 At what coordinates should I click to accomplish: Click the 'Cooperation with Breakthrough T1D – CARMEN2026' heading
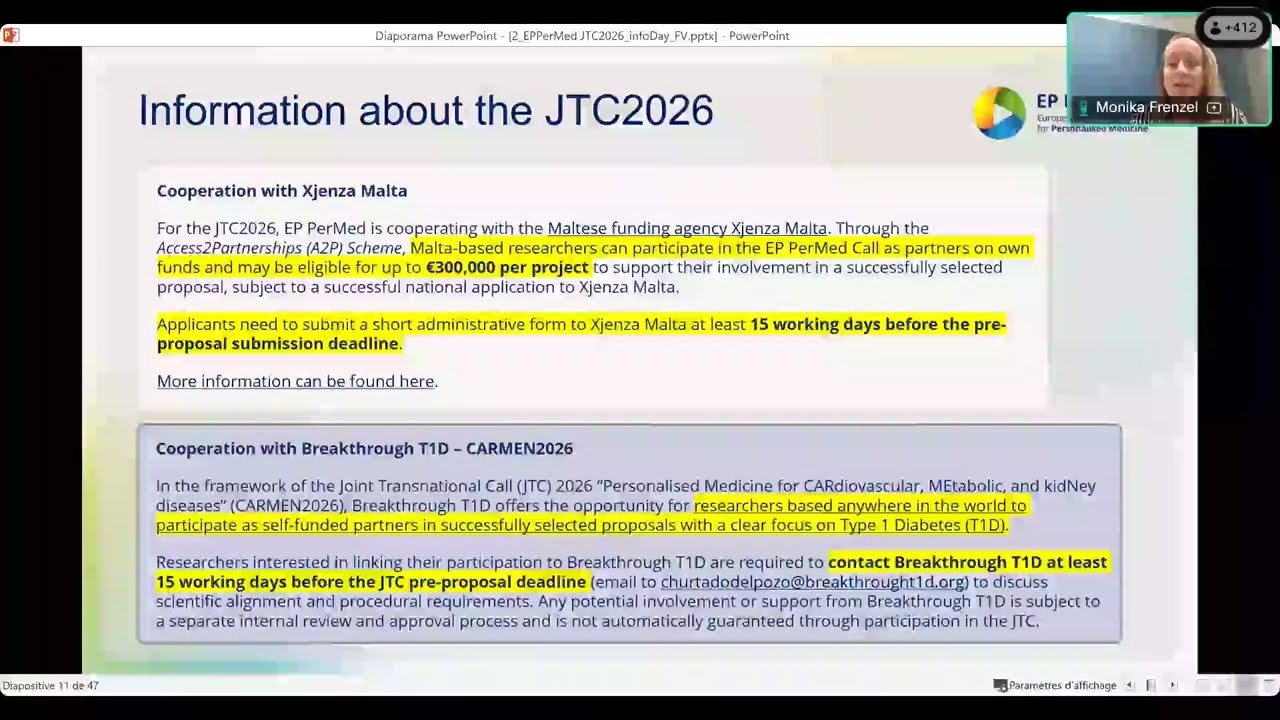click(x=364, y=449)
